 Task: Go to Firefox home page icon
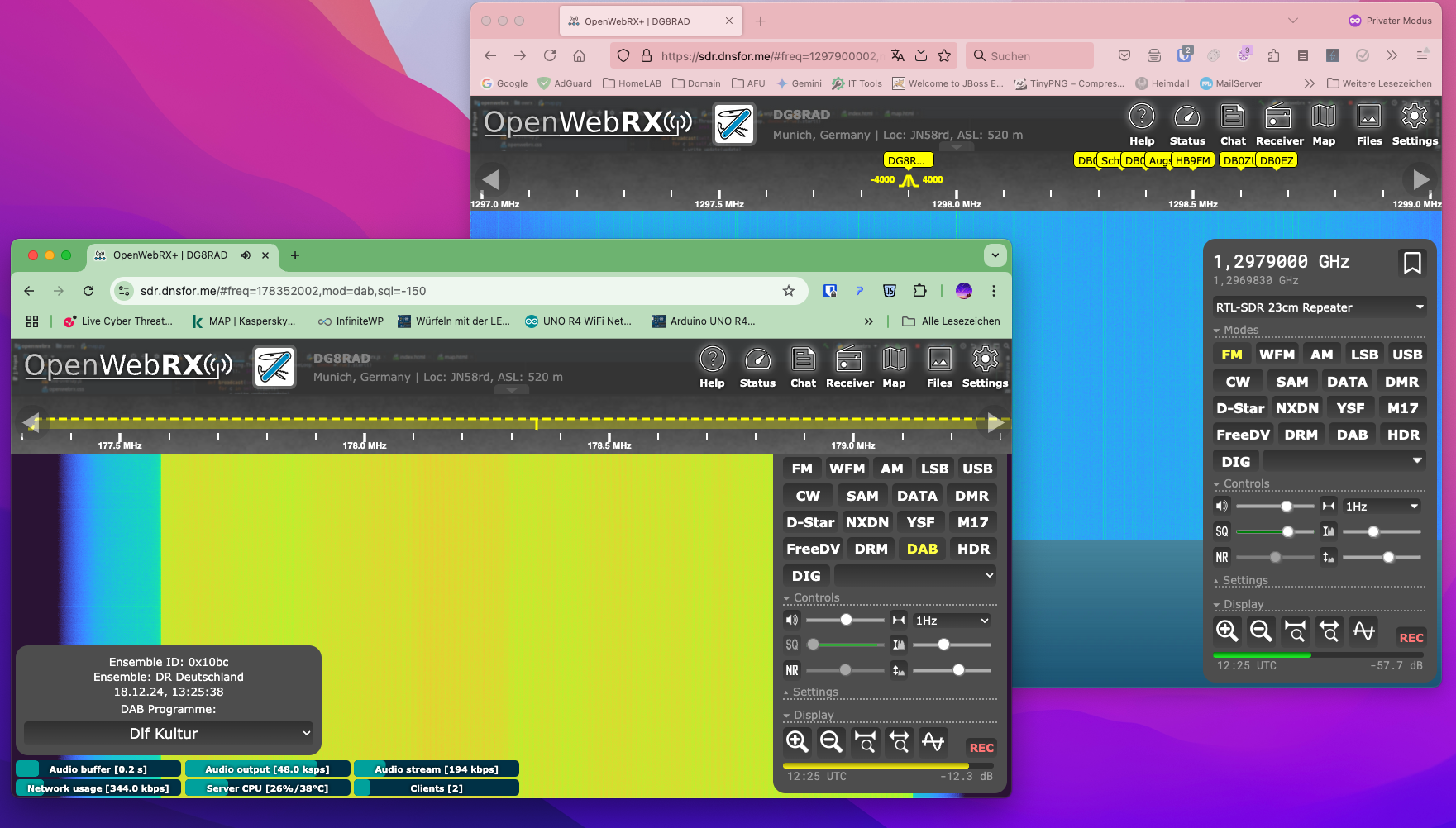(x=579, y=56)
